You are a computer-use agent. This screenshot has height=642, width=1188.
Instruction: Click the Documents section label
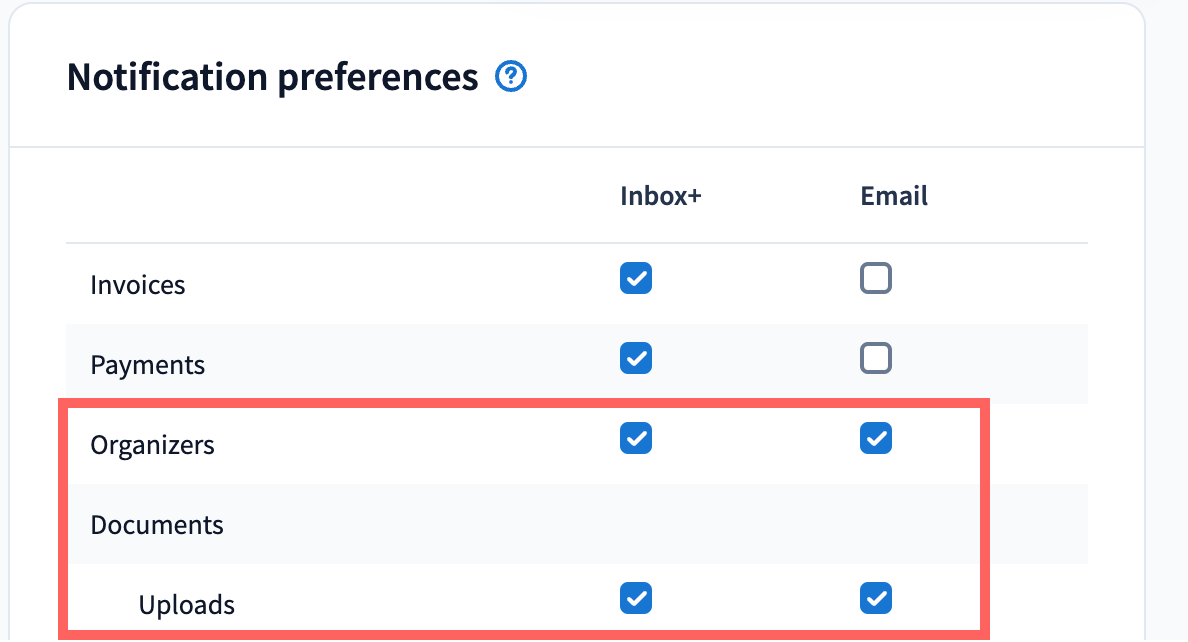pyautogui.click(x=157, y=525)
